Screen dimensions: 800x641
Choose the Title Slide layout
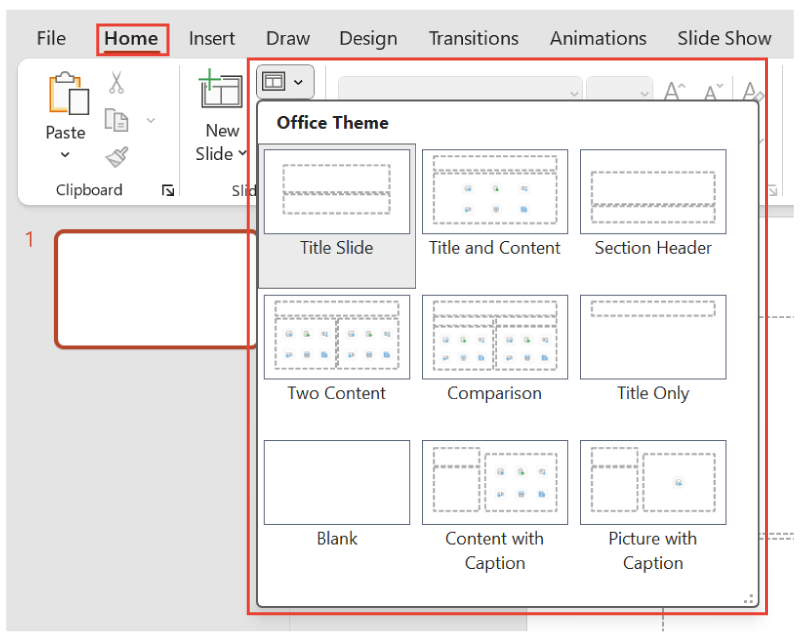pos(337,192)
